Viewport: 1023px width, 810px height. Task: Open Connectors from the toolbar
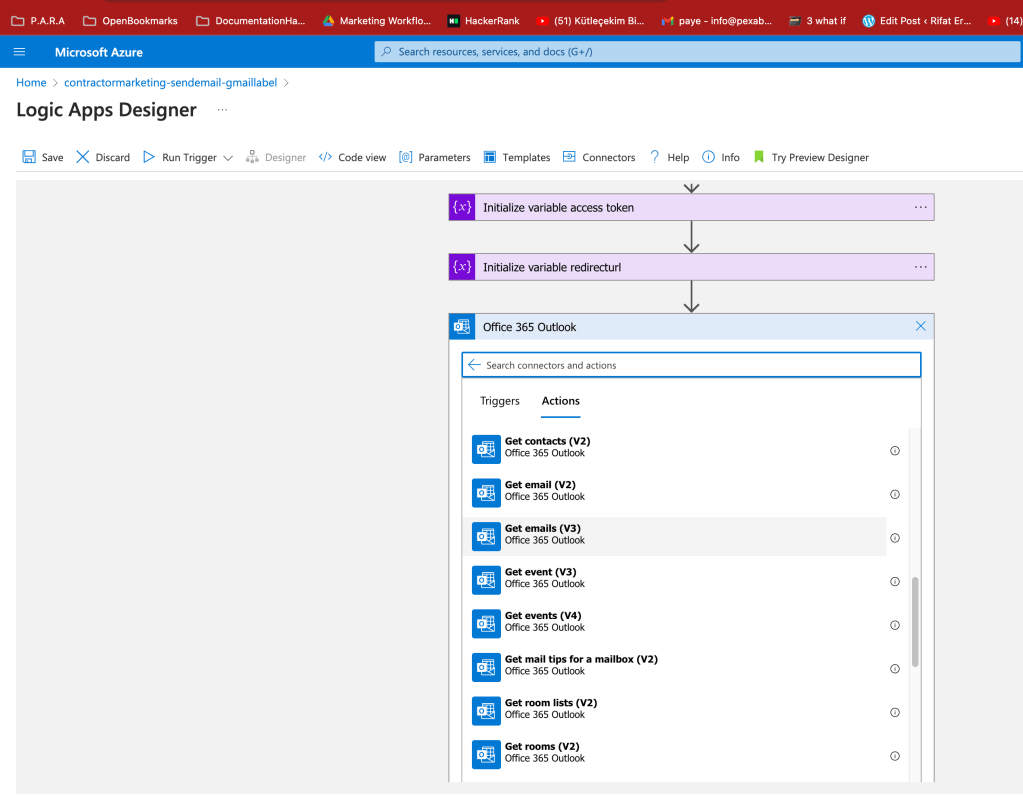click(x=599, y=157)
